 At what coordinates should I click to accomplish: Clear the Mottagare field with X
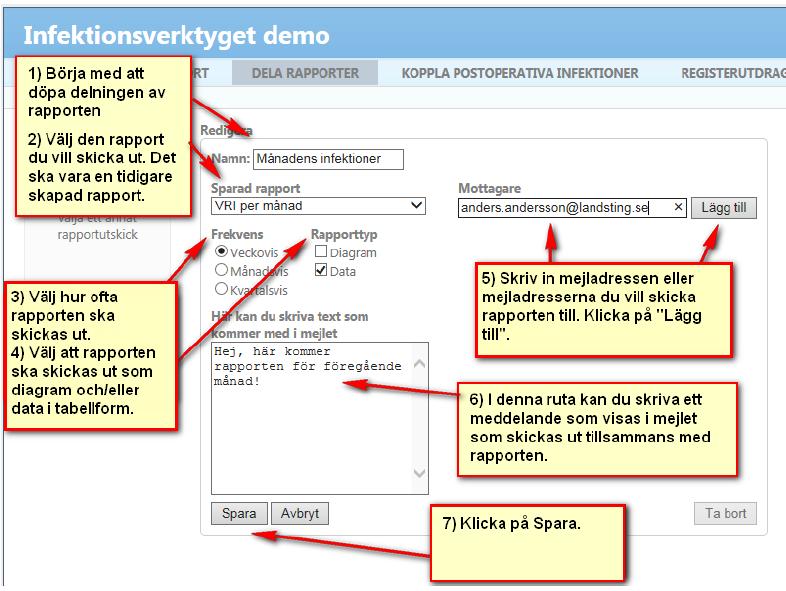point(678,207)
